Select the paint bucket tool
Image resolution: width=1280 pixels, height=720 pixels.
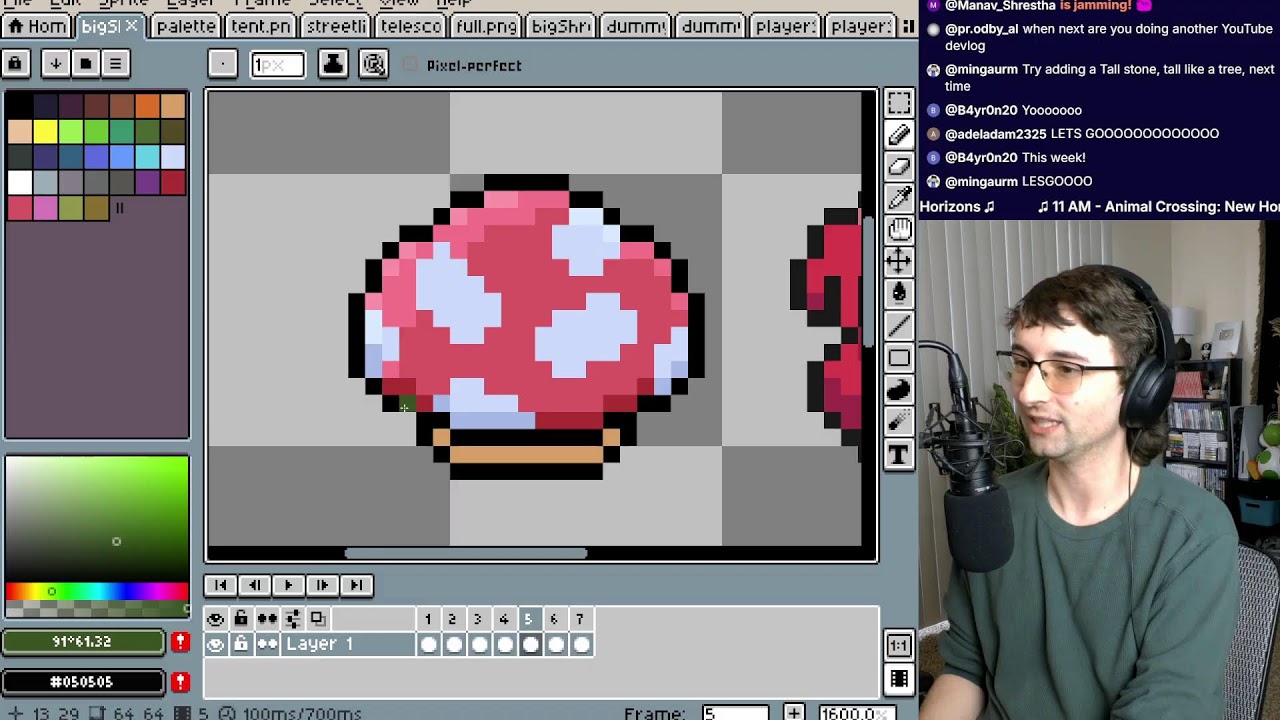pyautogui.click(x=899, y=294)
